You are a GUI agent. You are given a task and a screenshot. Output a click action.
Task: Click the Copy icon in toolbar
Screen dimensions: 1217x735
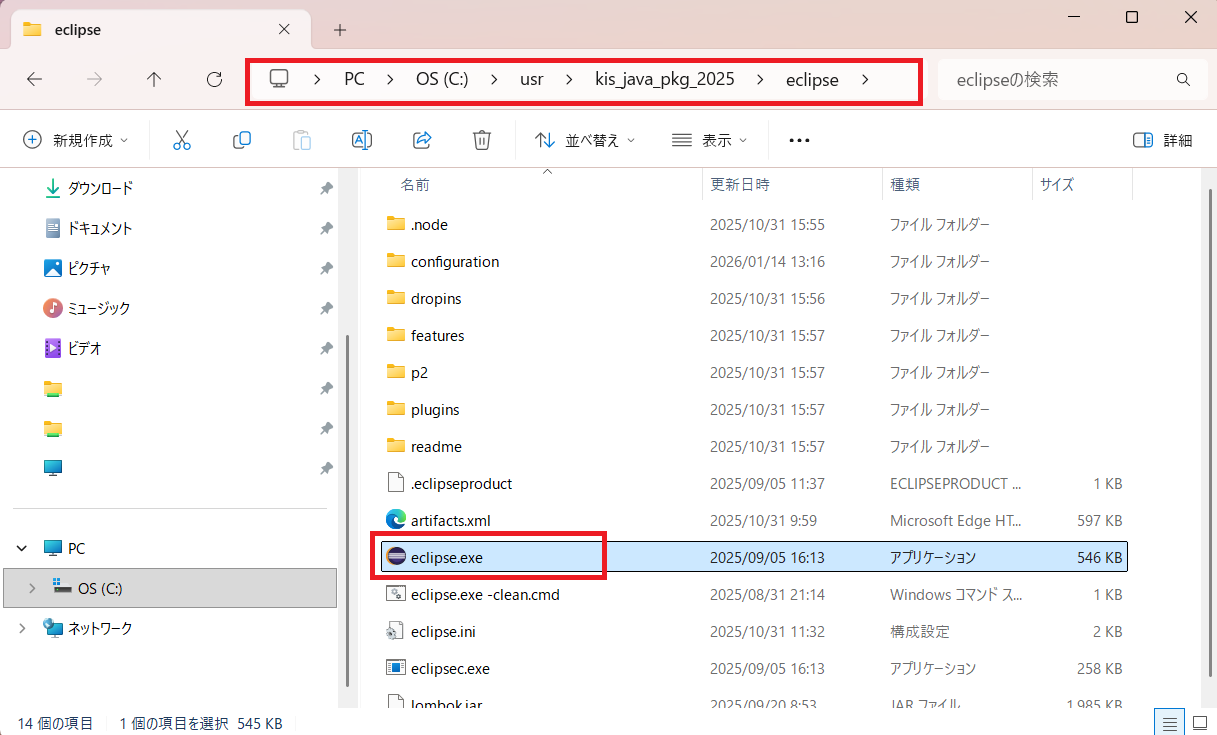pyautogui.click(x=241, y=140)
